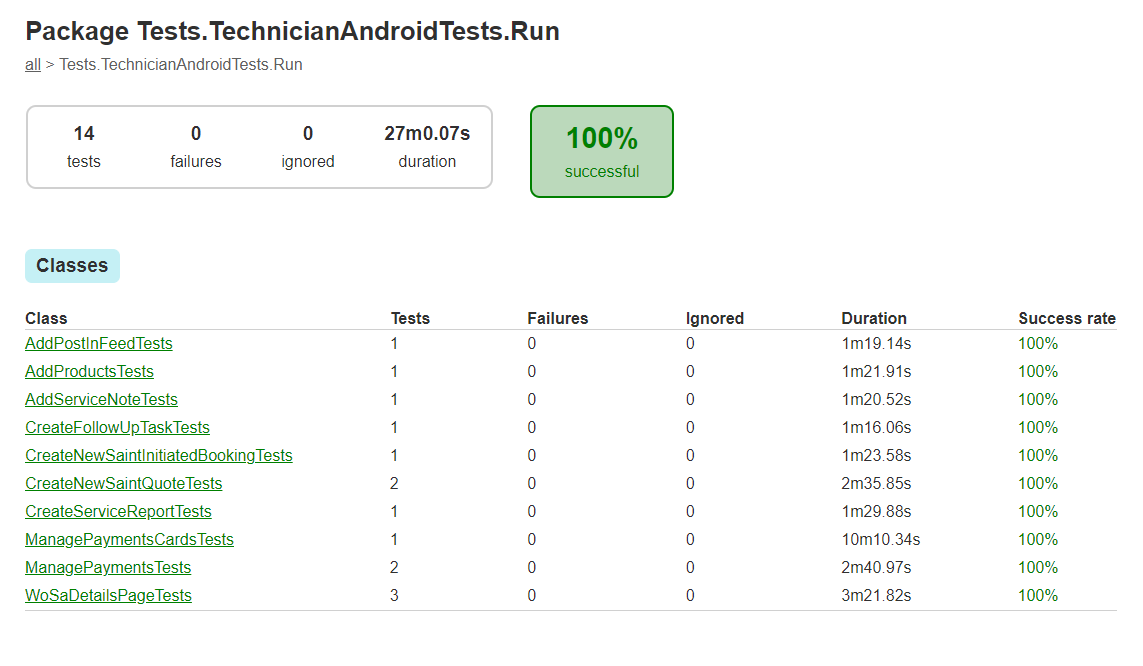1143x666 pixels.
Task: Click success rate of AddPostInFeedTests row
Action: click(1038, 344)
